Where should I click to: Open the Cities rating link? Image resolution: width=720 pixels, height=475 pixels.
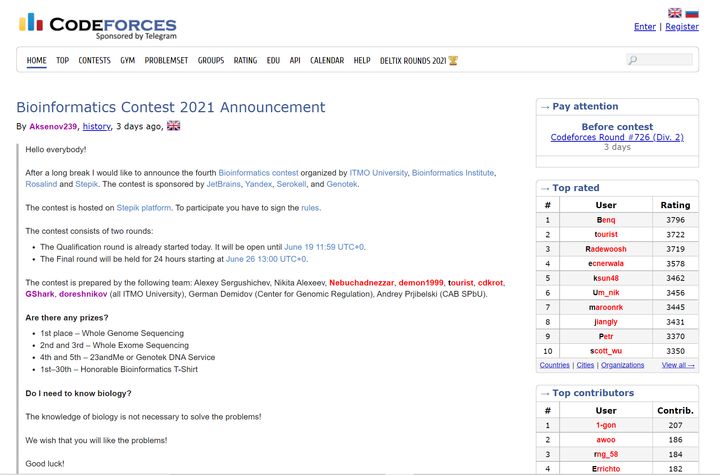pyautogui.click(x=585, y=365)
